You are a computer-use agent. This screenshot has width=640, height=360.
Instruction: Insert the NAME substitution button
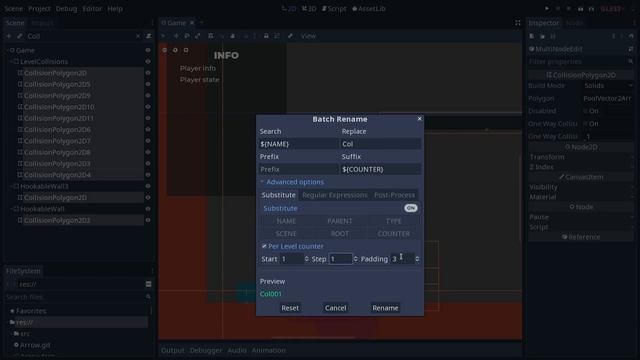[x=286, y=221]
